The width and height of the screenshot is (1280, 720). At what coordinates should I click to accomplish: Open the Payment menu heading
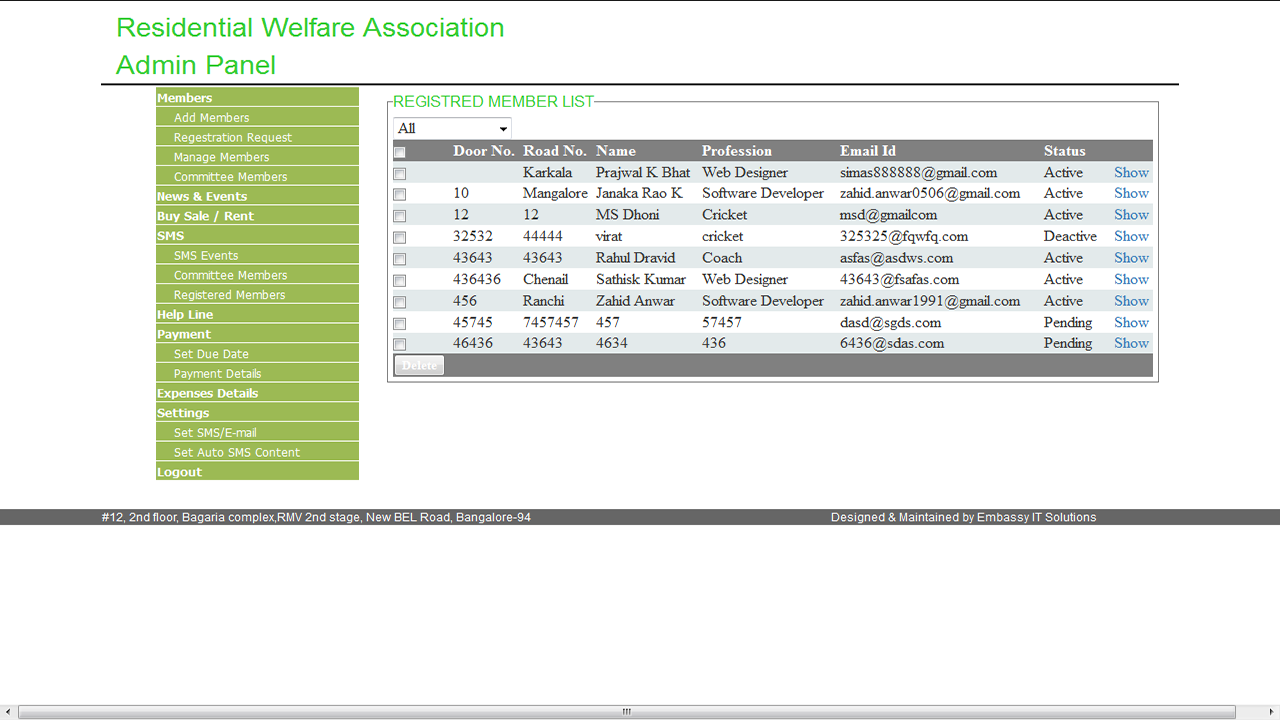pos(257,334)
